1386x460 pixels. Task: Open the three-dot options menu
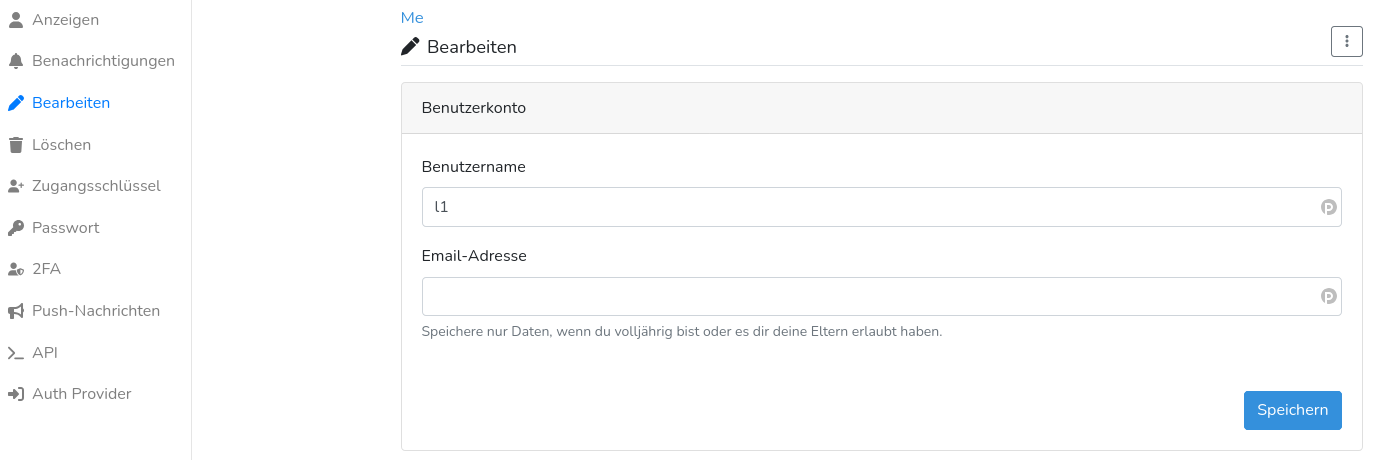point(1347,42)
